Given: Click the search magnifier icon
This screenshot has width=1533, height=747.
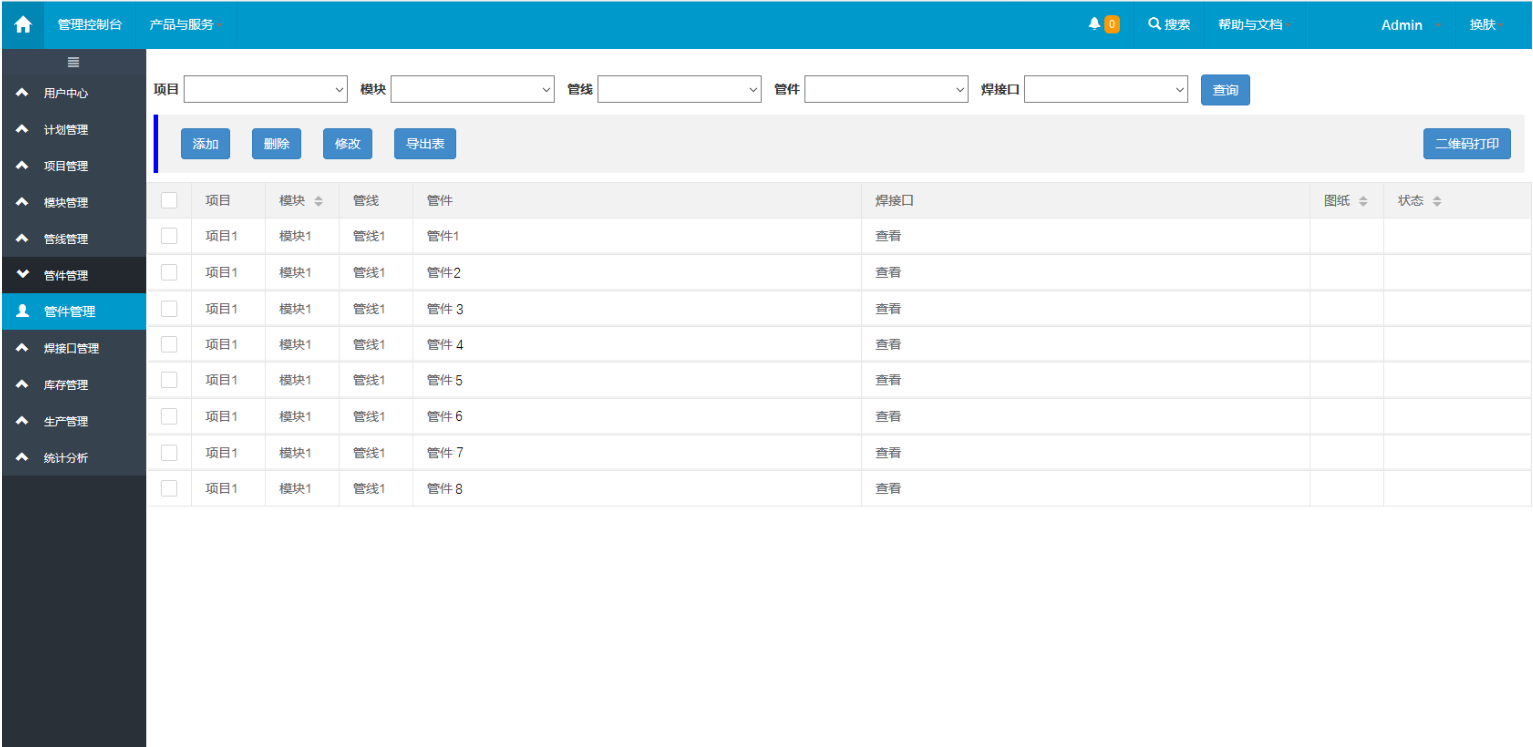Looking at the screenshot, I should point(1154,24).
